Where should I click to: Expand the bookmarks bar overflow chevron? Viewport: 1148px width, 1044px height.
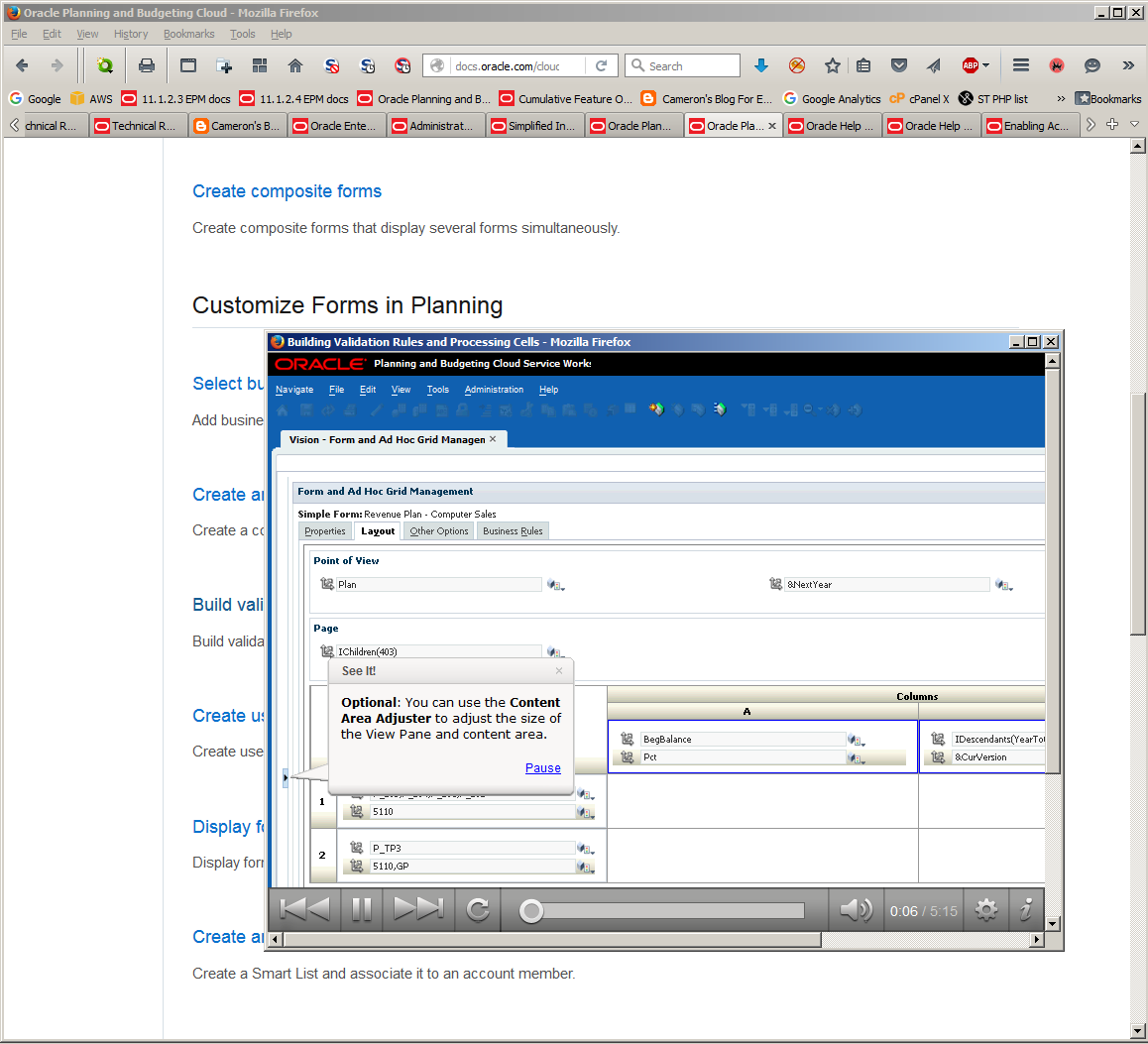coord(1061,99)
